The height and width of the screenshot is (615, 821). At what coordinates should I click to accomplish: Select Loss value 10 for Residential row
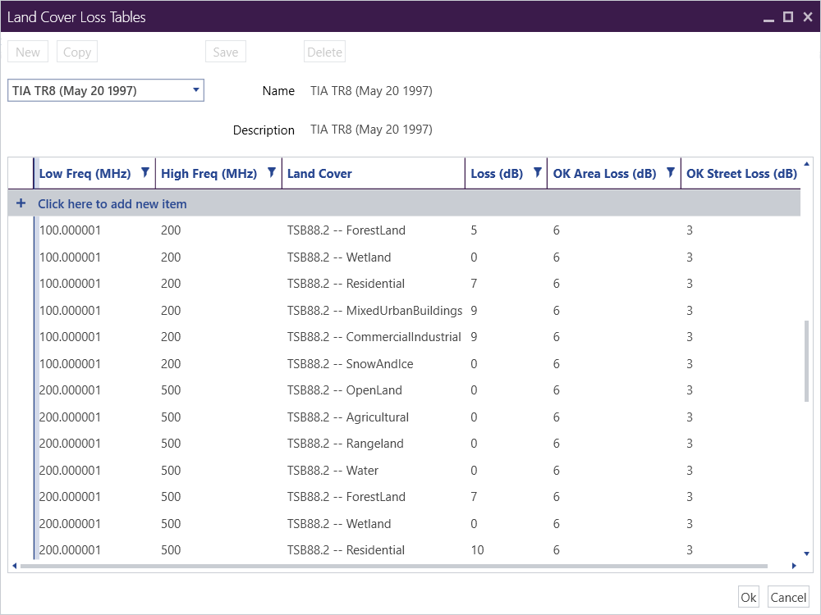tap(478, 550)
